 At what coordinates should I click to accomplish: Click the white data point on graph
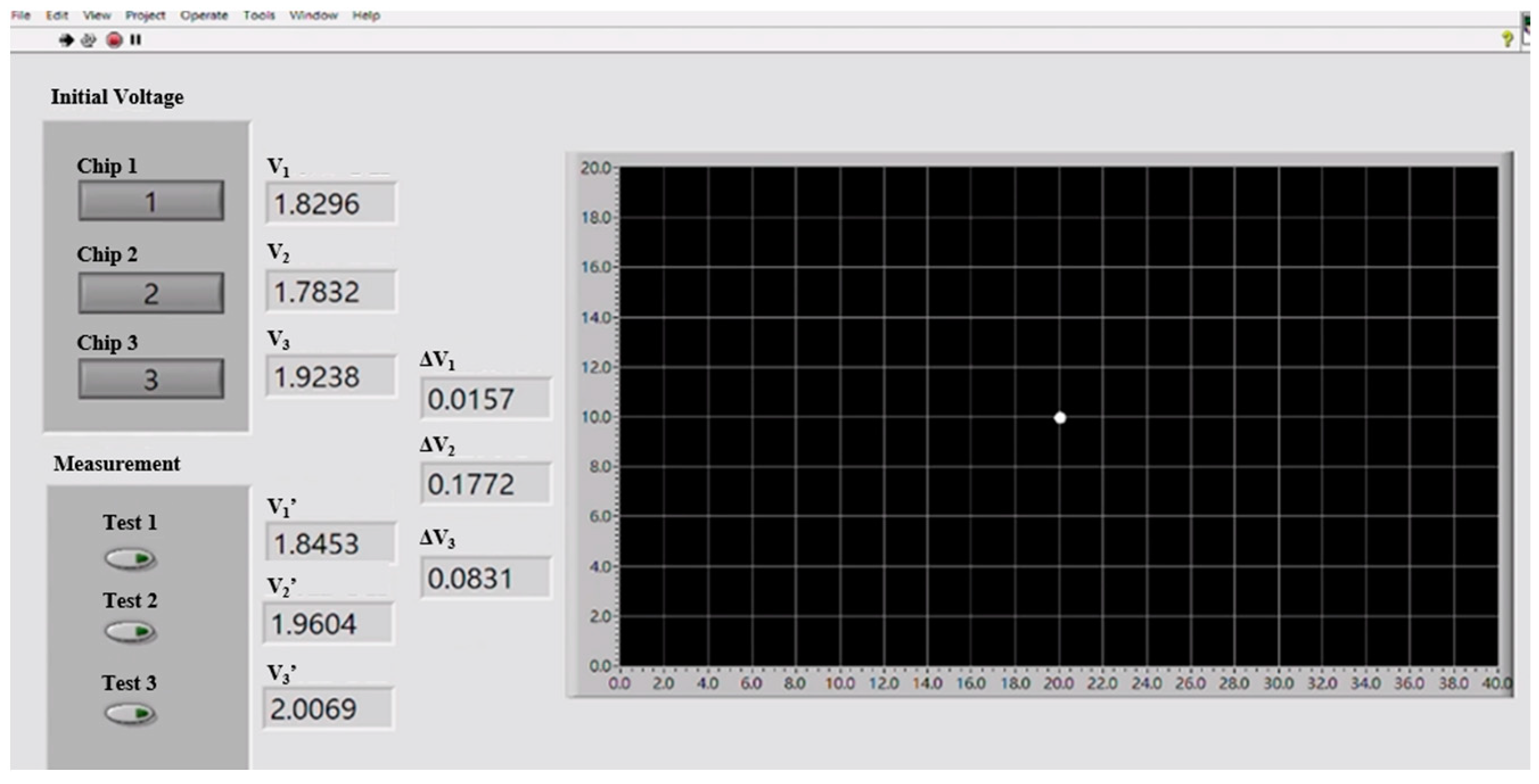[x=1060, y=418]
